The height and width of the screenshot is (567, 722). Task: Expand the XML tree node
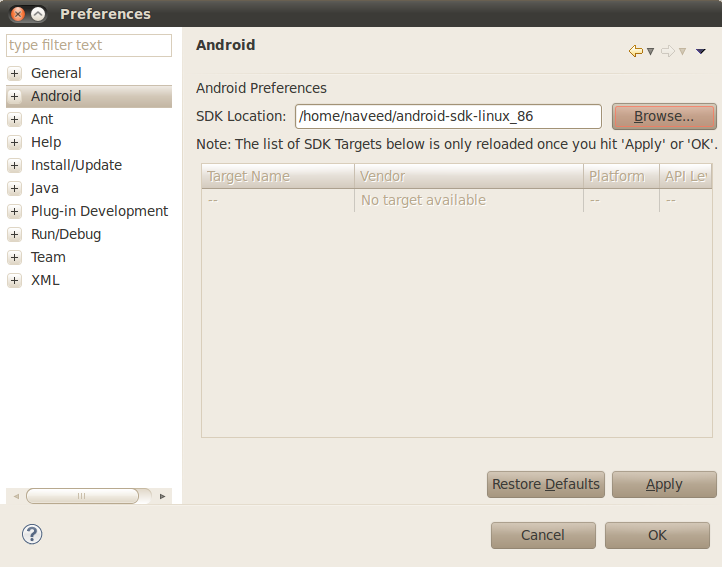pyautogui.click(x=15, y=281)
